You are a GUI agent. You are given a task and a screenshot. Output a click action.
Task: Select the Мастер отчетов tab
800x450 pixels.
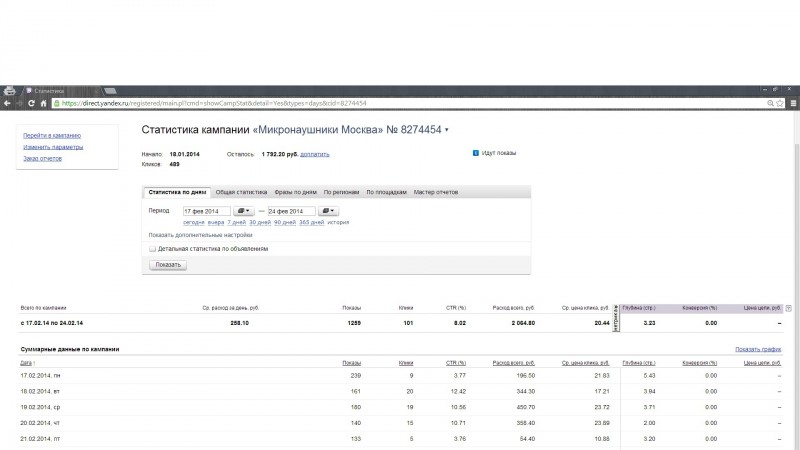pyautogui.click(x=436, y=192)
